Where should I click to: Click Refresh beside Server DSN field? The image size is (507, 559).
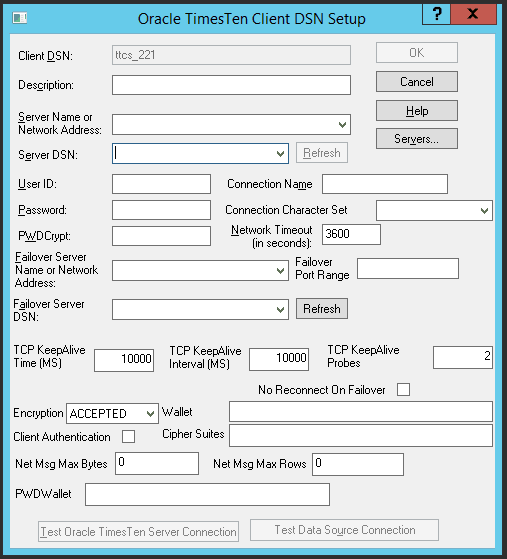click(x=322, y=153)
